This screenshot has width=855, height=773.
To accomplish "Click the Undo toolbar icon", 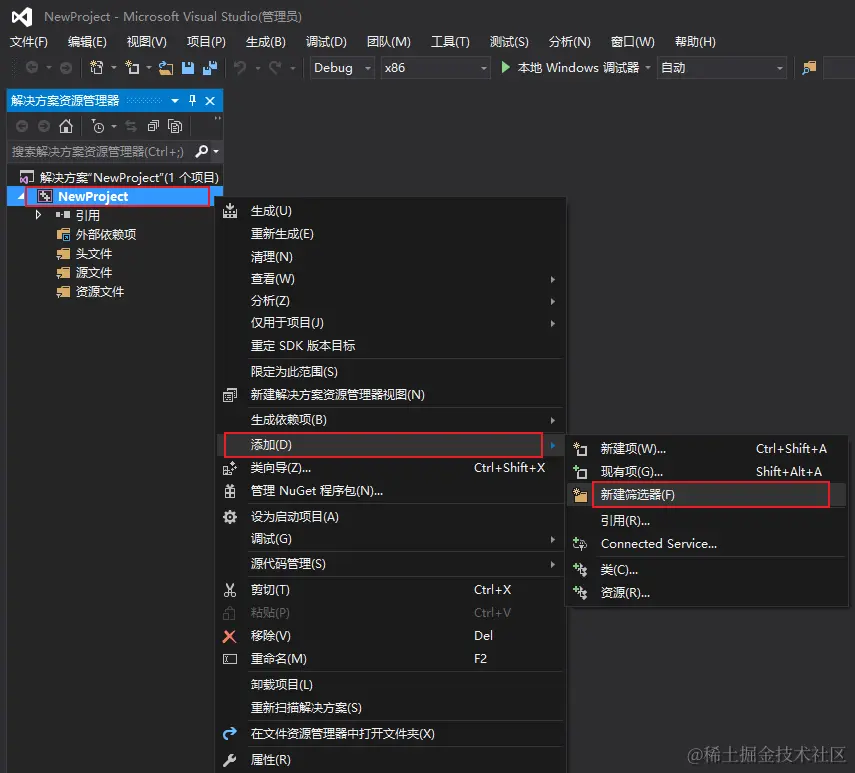I will tap(240, 68).
